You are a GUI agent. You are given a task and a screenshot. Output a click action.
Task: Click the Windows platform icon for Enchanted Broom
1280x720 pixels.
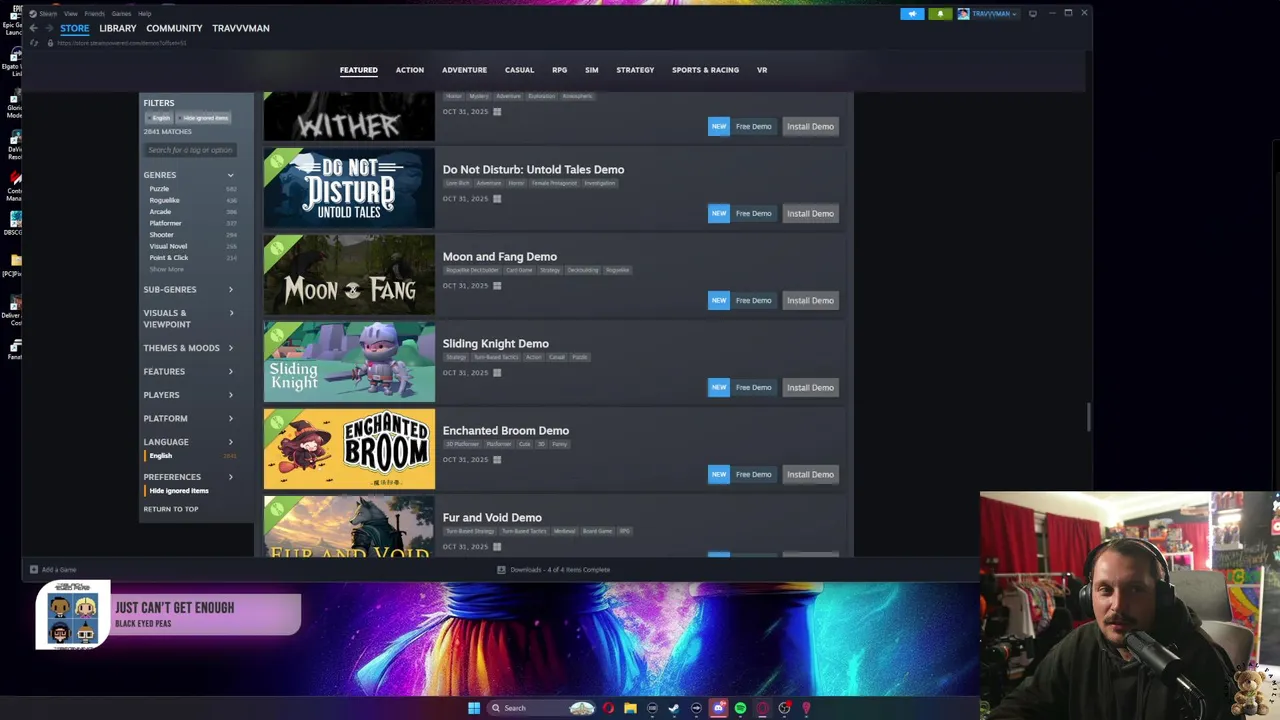pyautogui.click(x=497, y=460)
